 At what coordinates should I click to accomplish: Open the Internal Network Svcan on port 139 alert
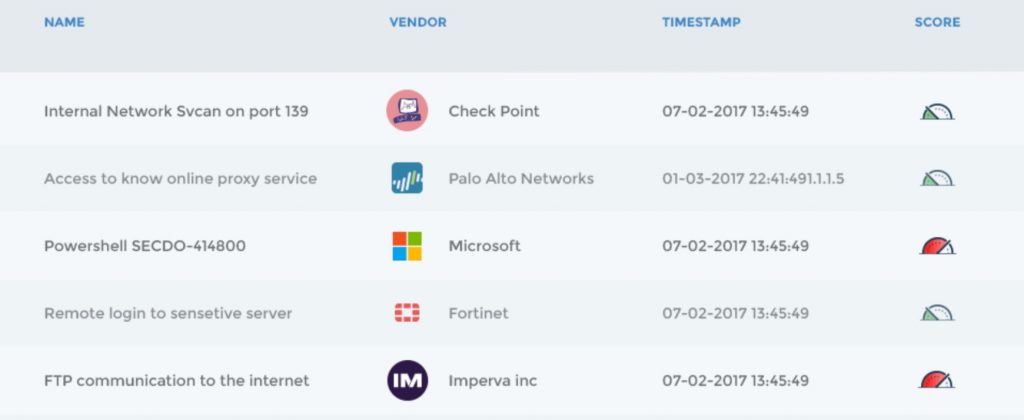point(176,112)
